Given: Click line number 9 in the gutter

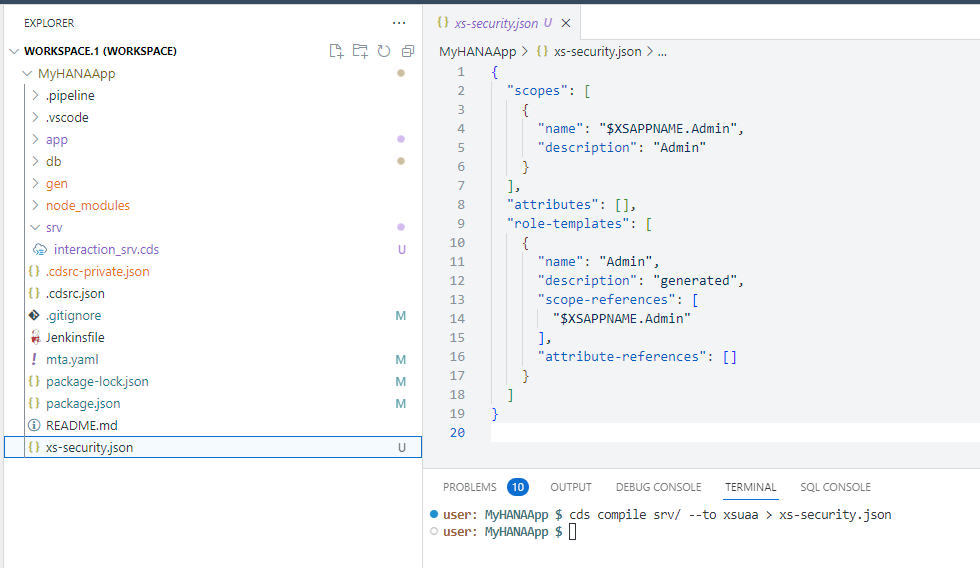Looking at the screenshot, I should pos(461,224).
